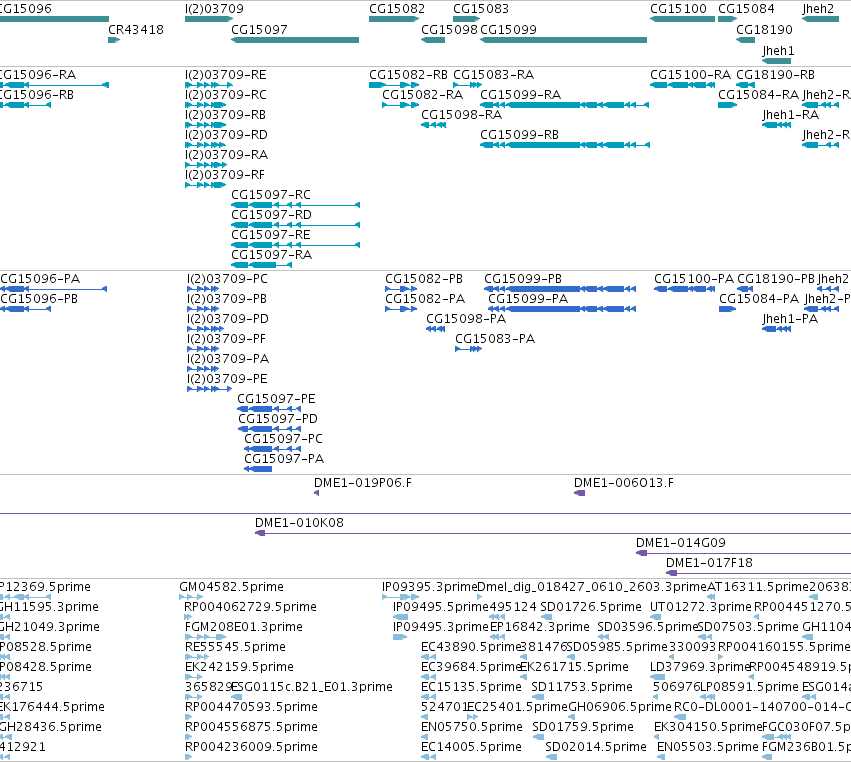Image resolution: width=851 pixels, height=762 pixels.
Task: Click transcript CG15099-RB glyph
Action: tap(564, 145)
